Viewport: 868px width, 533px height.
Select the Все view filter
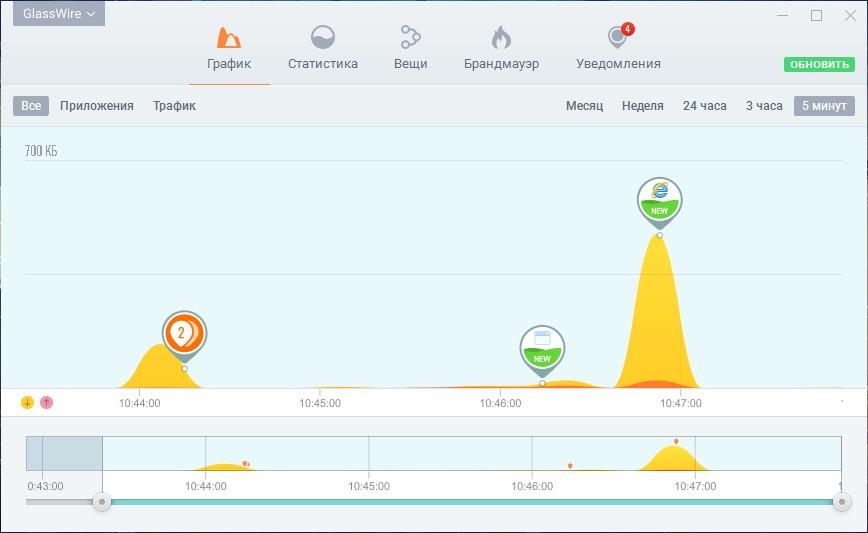tap(31, 106)
